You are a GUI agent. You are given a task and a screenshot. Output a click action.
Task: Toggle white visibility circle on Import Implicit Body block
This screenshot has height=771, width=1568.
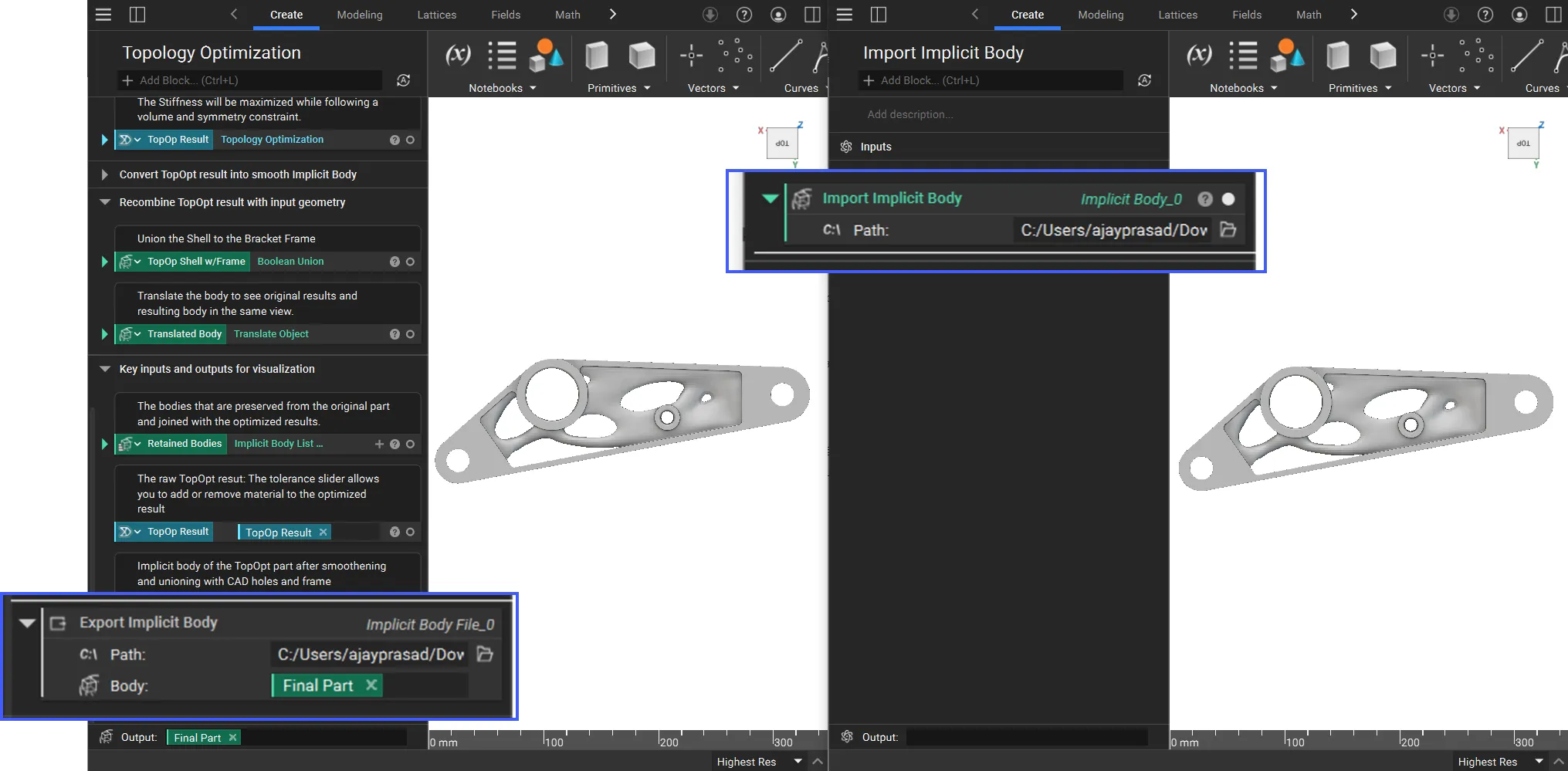point(1228,199)
